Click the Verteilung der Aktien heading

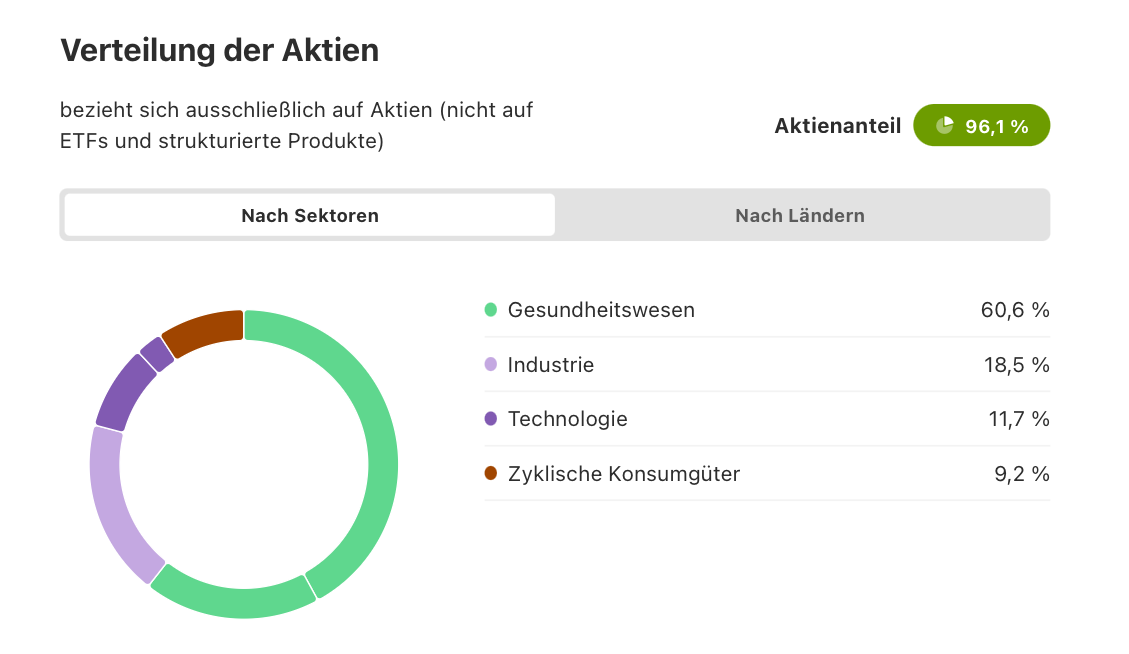(220, 50)
